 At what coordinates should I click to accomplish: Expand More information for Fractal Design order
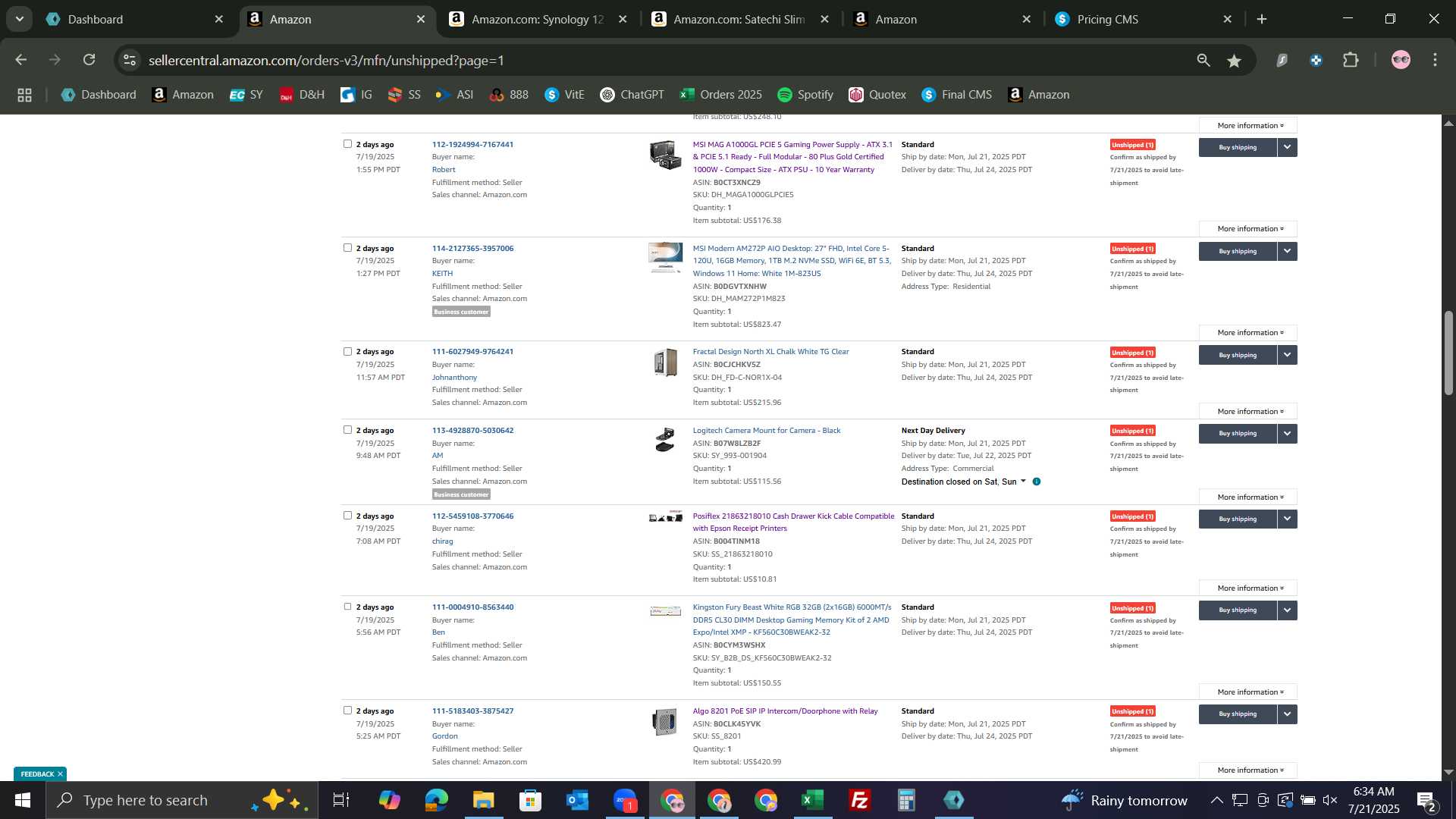click(x=1248, y=412)
